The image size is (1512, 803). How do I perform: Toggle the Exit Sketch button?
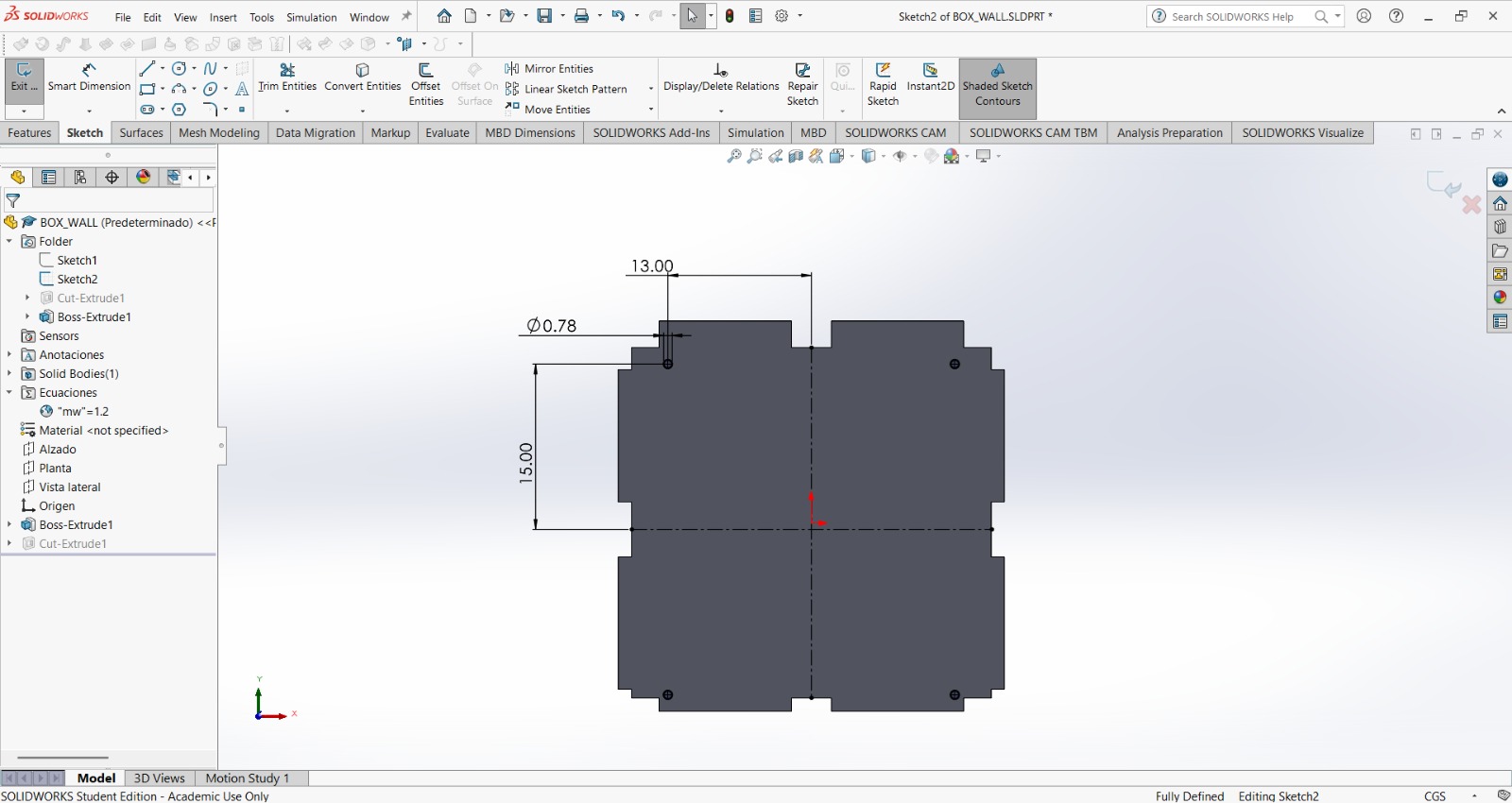[24, 77]
